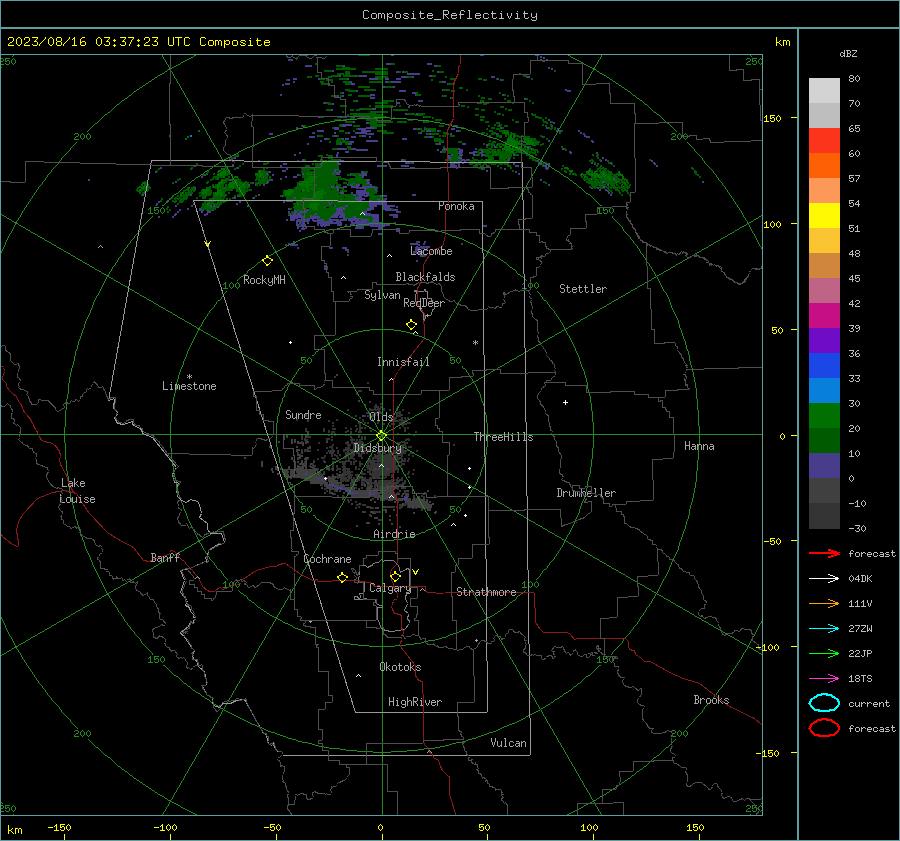
Task: Click the Stettler city label
Action: coord(583,289)
